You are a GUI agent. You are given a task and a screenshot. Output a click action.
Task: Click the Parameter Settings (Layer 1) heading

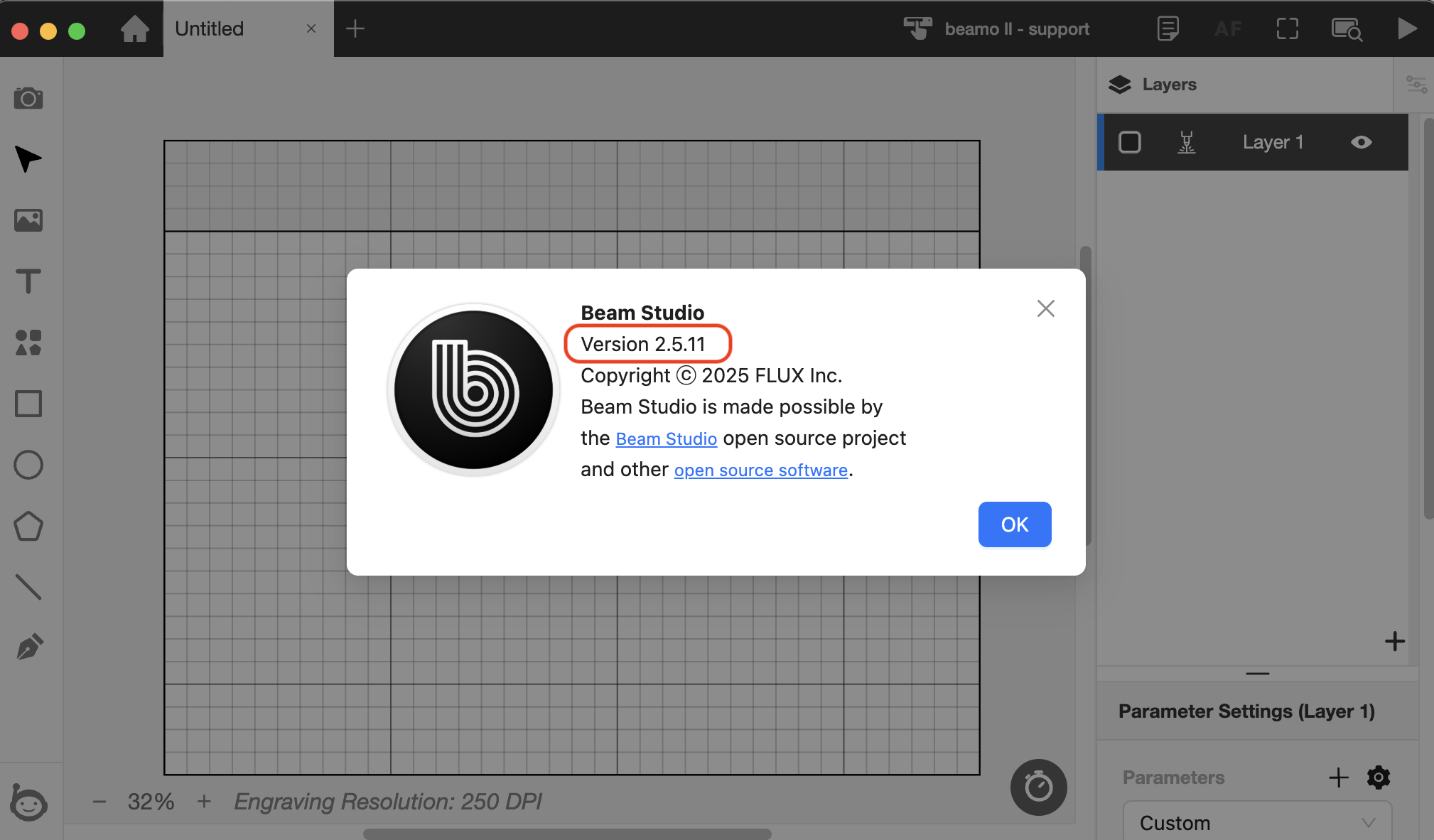[1246, 711]
